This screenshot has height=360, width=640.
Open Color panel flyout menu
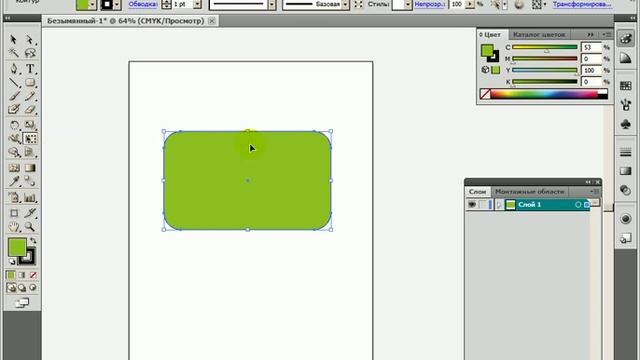coord(607,35)
